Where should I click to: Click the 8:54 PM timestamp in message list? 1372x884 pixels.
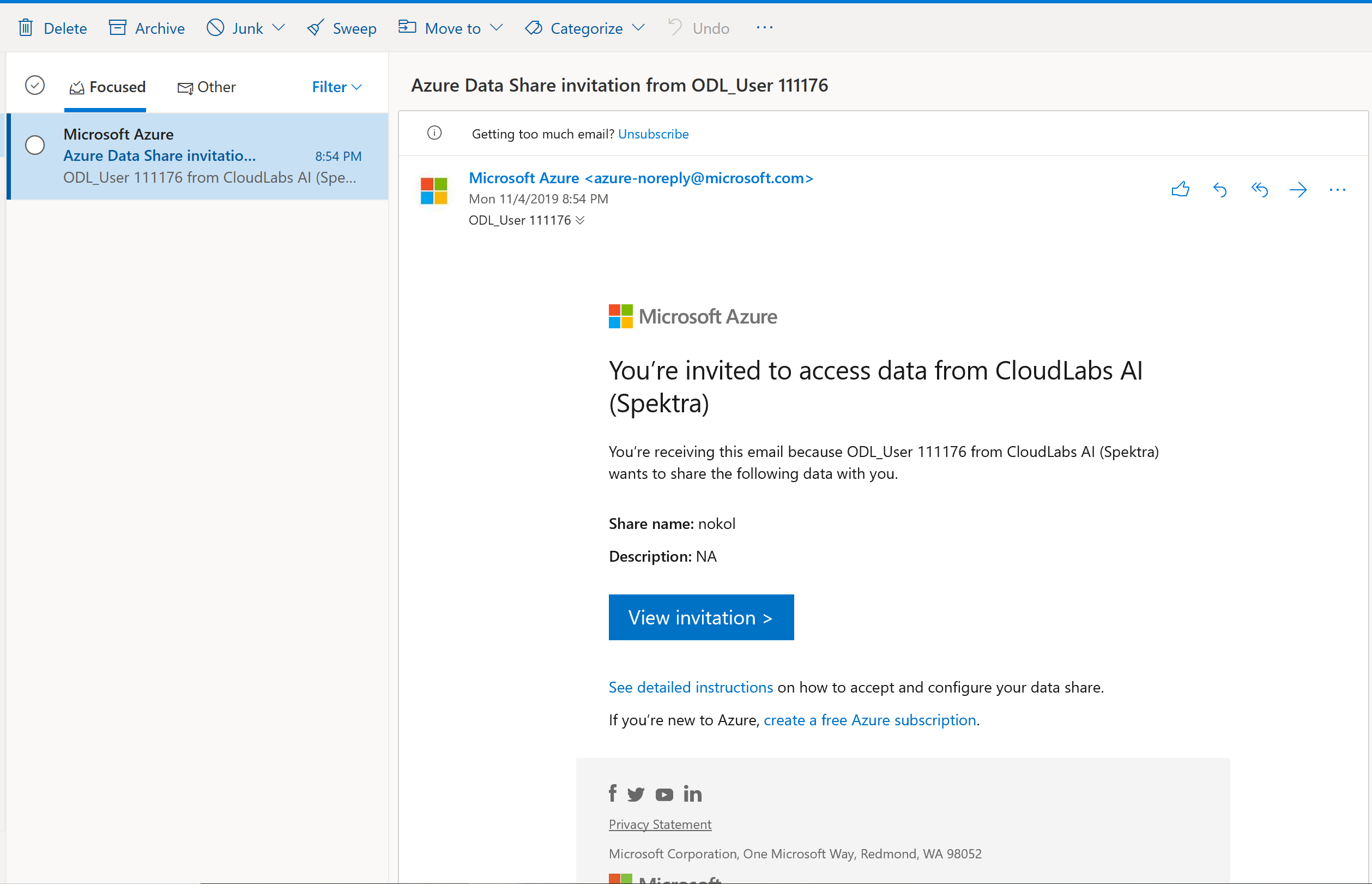(x=339, y=156)
